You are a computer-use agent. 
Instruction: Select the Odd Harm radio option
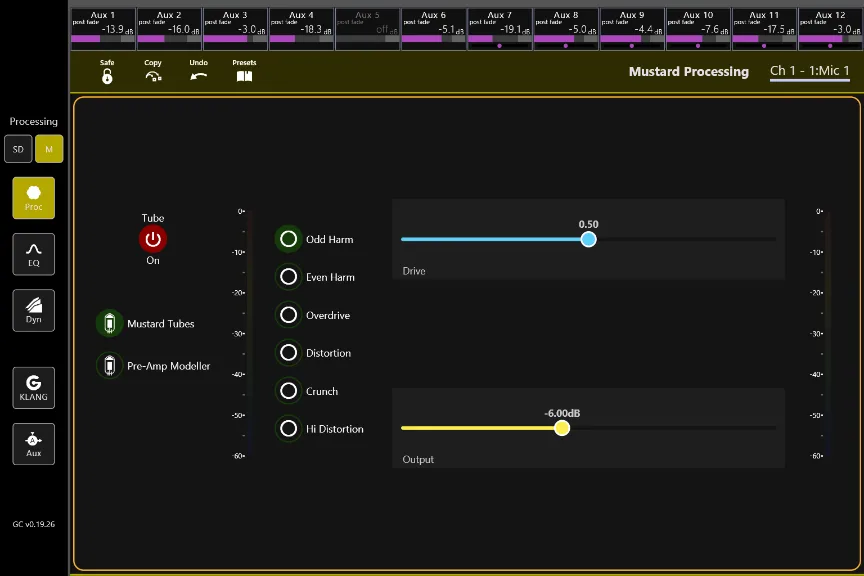point(288,239)
